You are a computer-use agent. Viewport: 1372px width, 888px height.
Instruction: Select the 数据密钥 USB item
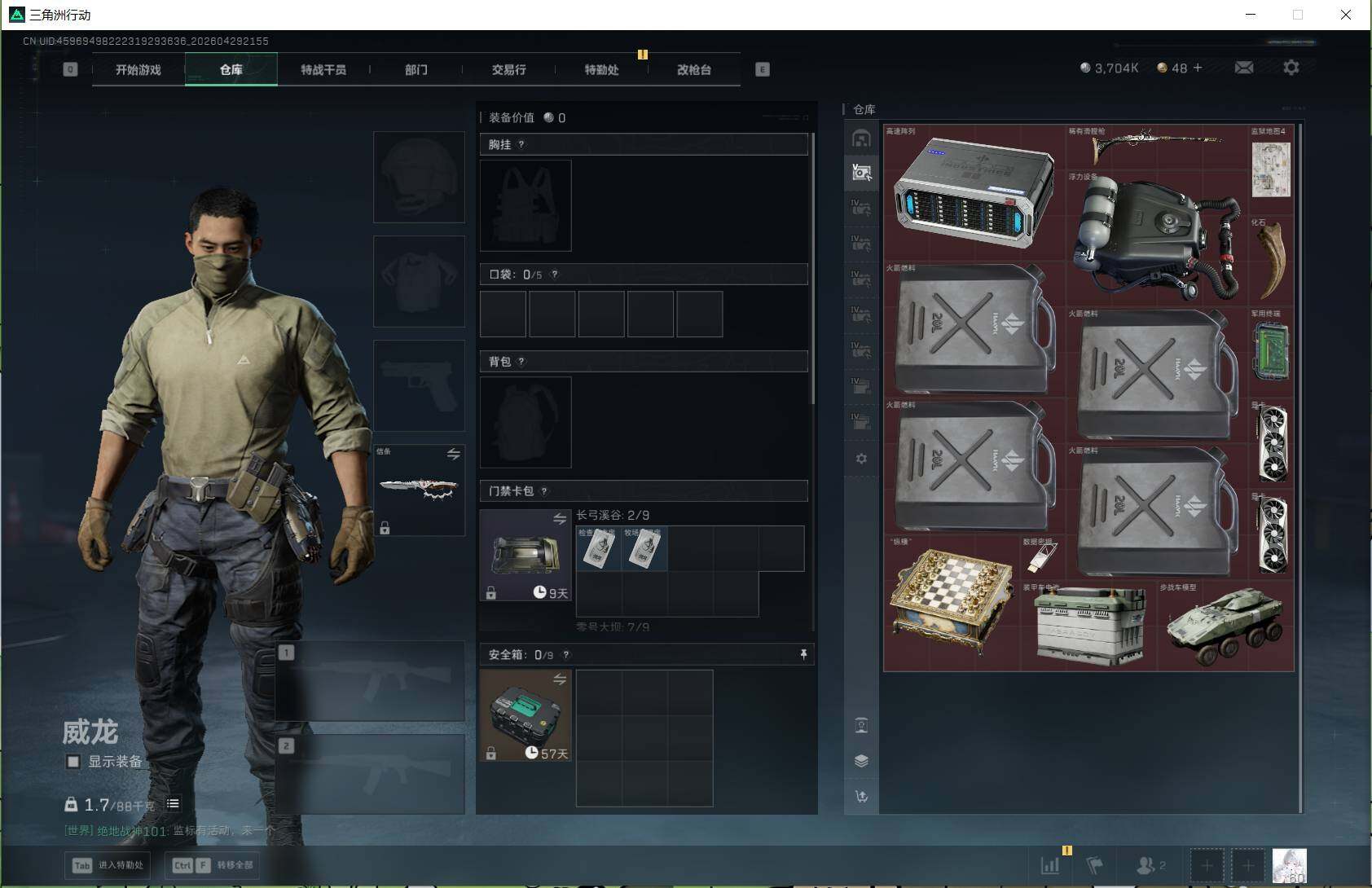(1044, 557)
